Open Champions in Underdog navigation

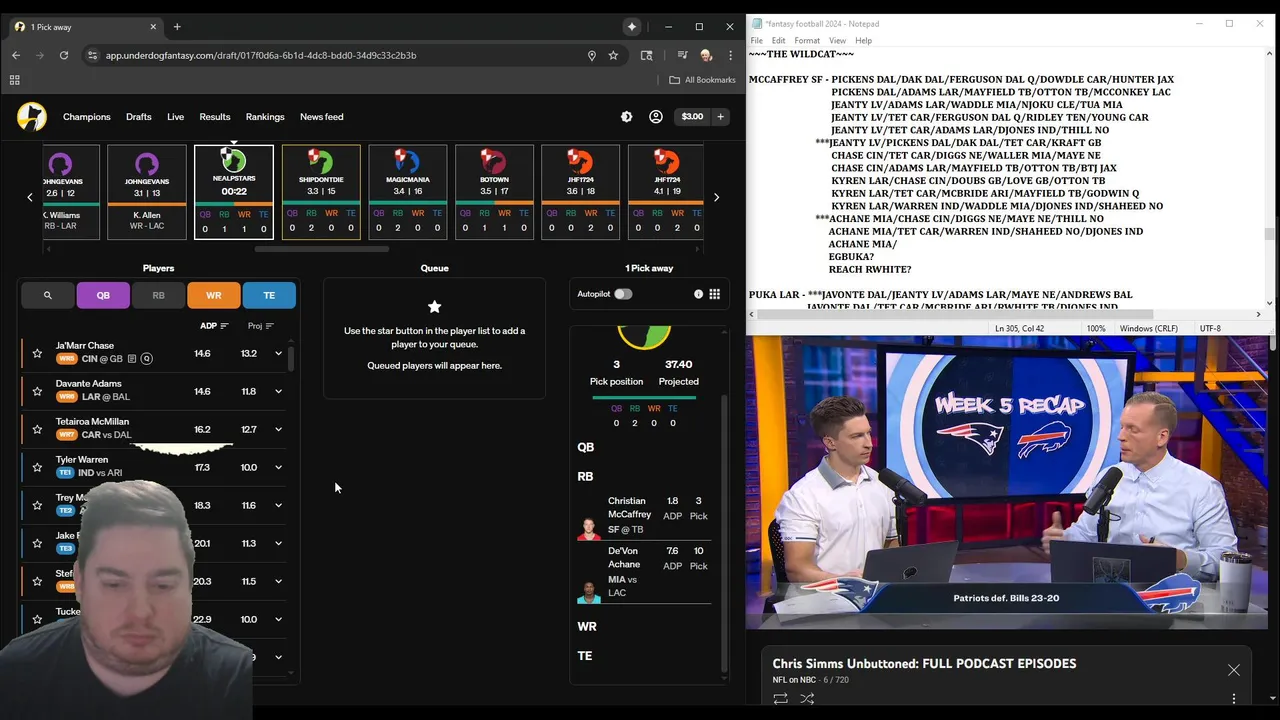[87, 117]
